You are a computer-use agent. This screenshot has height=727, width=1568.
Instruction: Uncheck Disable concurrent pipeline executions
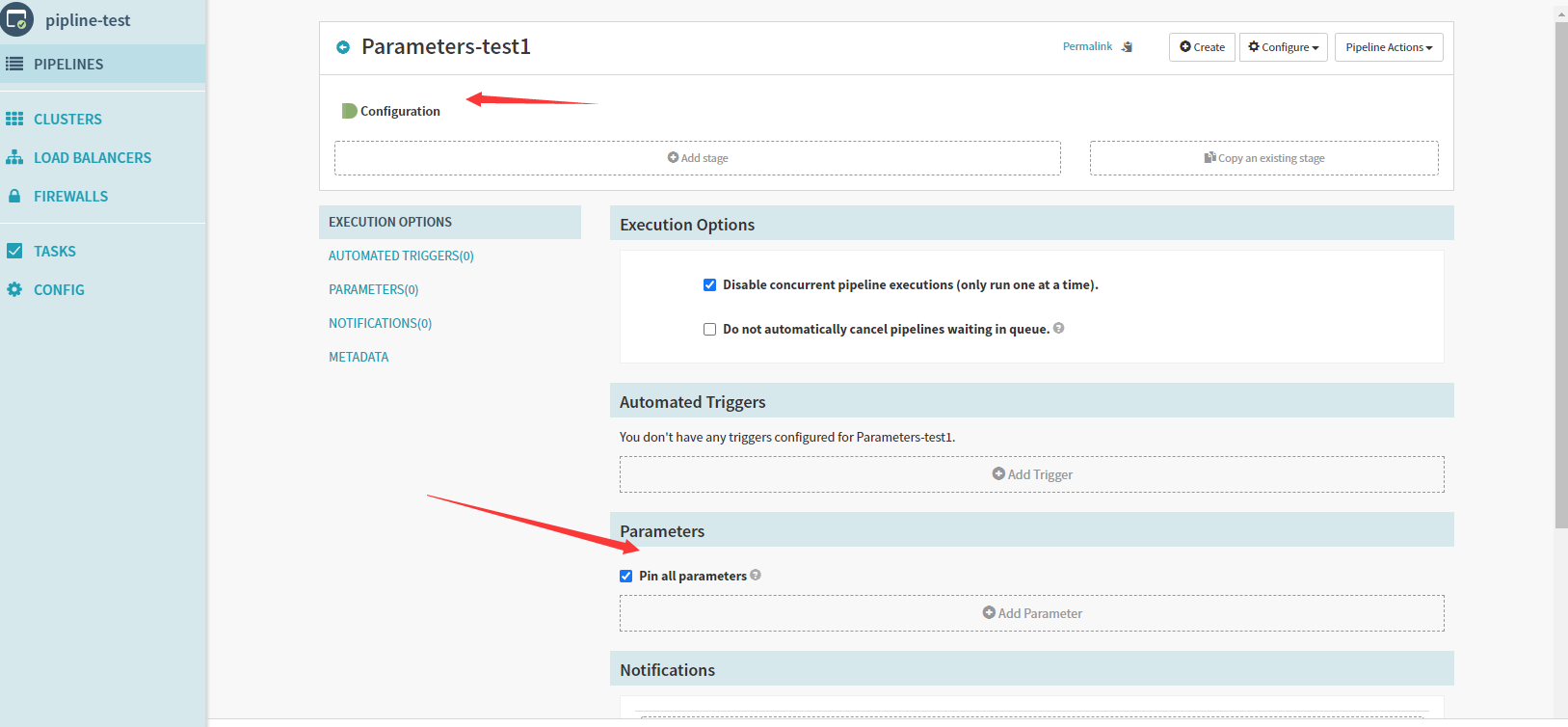pos(710,284)
